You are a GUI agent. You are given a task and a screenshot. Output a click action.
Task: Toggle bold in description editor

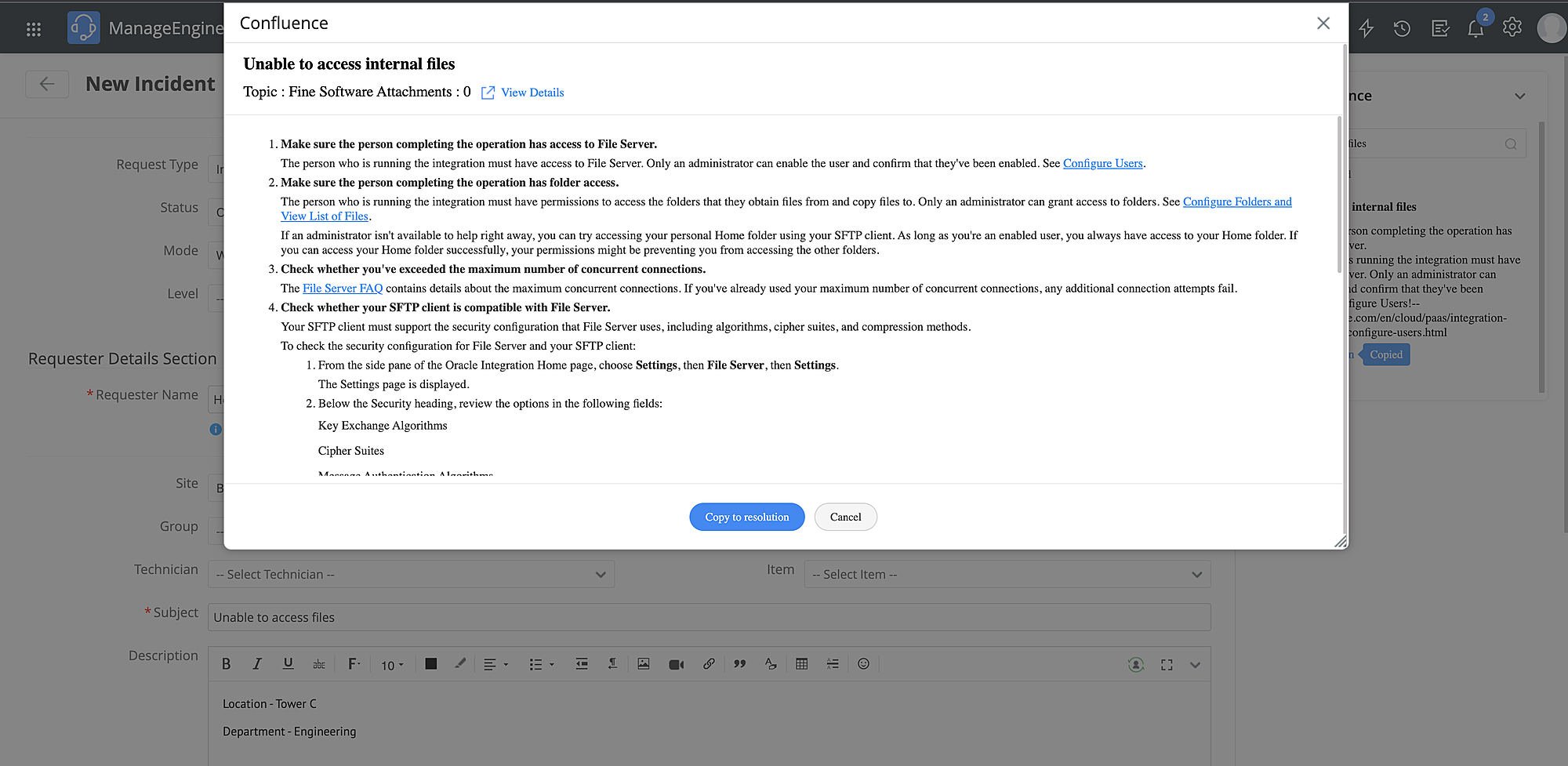(x=226, y=664)
